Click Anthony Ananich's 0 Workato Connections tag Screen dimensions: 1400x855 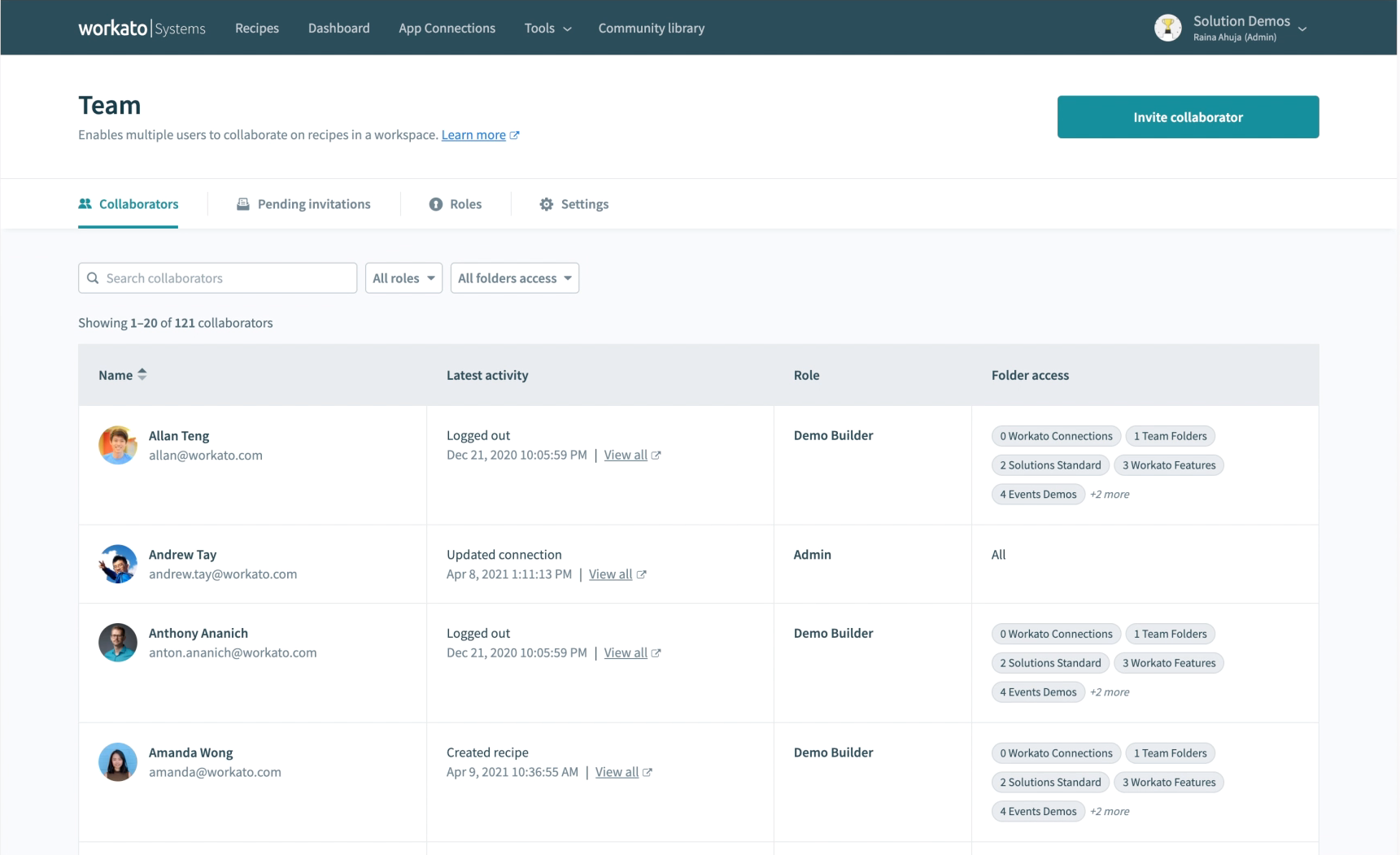[1056, 634]
